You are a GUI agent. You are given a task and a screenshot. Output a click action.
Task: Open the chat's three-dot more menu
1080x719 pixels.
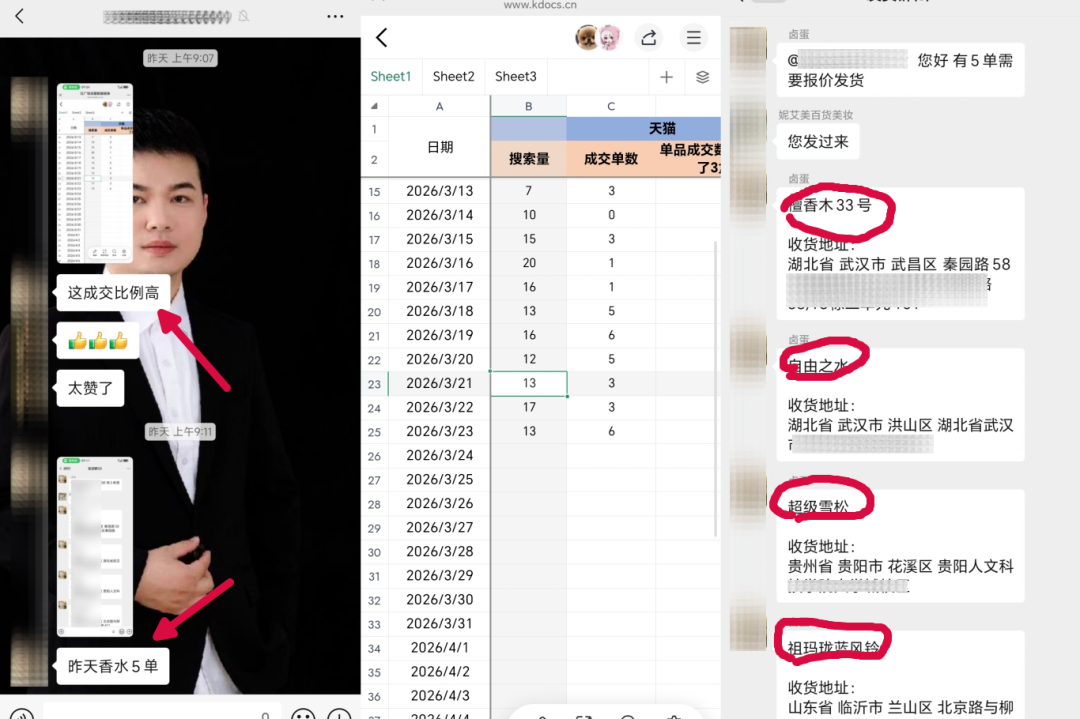click(x=335, y=17)
